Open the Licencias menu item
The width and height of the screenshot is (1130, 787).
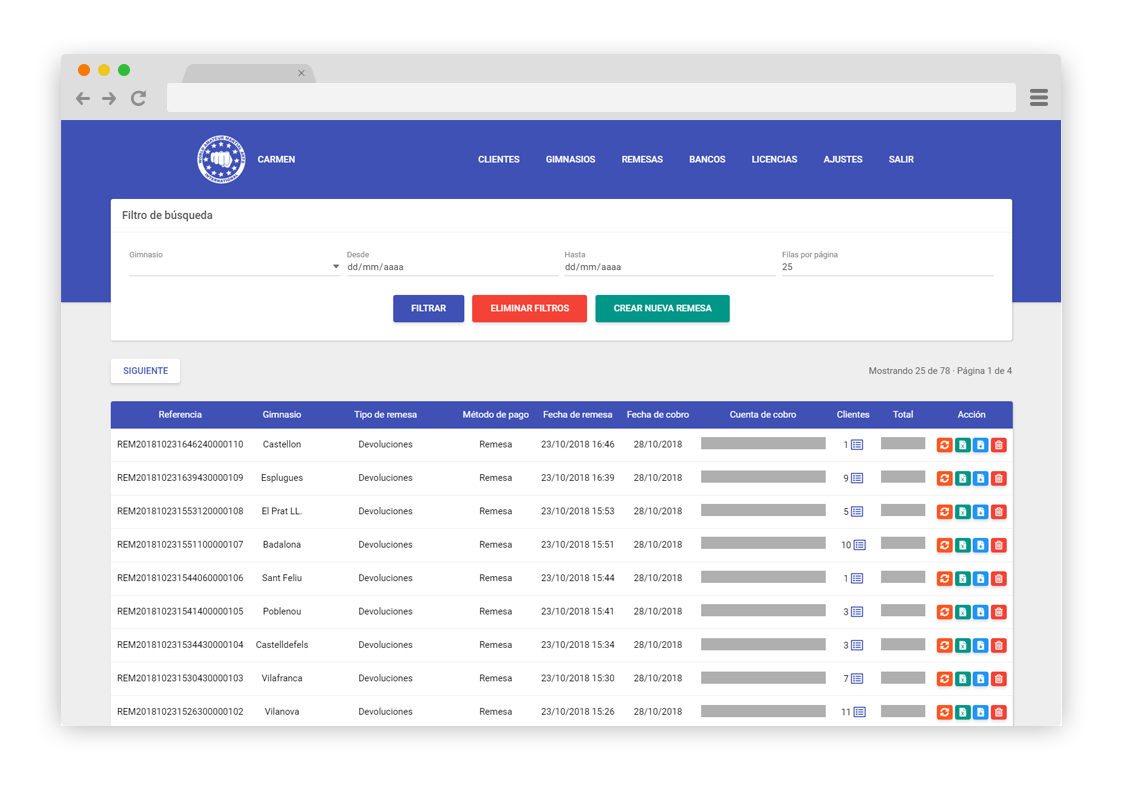[x=774, y=159]
